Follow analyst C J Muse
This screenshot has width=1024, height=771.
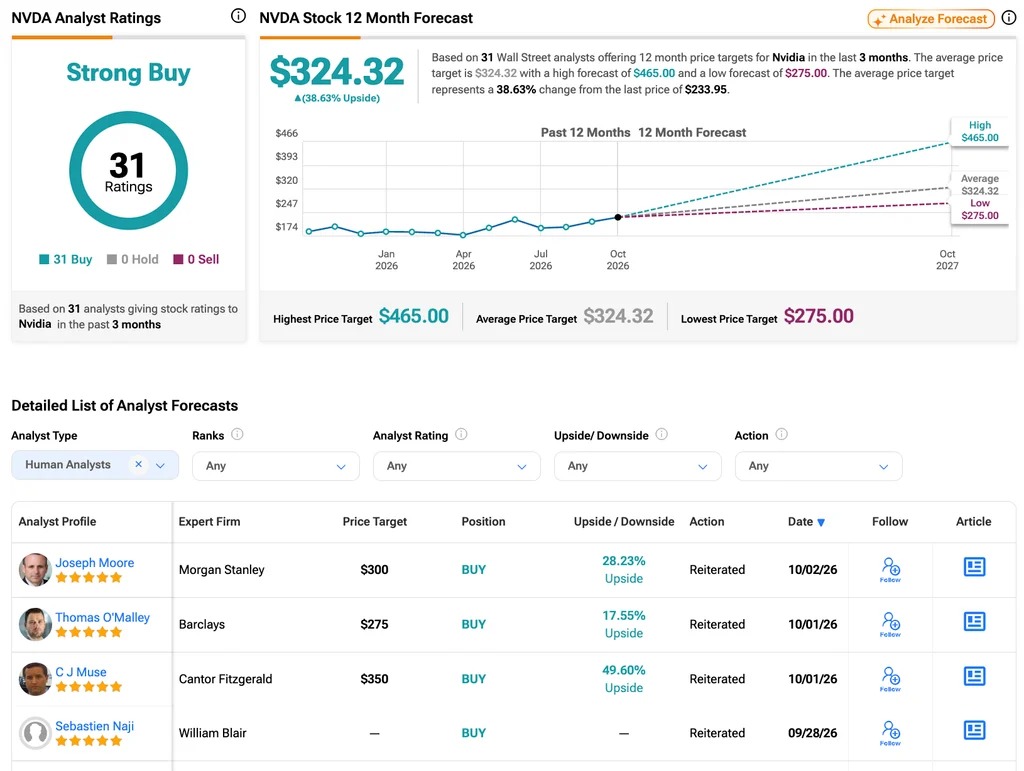(891, 679)
